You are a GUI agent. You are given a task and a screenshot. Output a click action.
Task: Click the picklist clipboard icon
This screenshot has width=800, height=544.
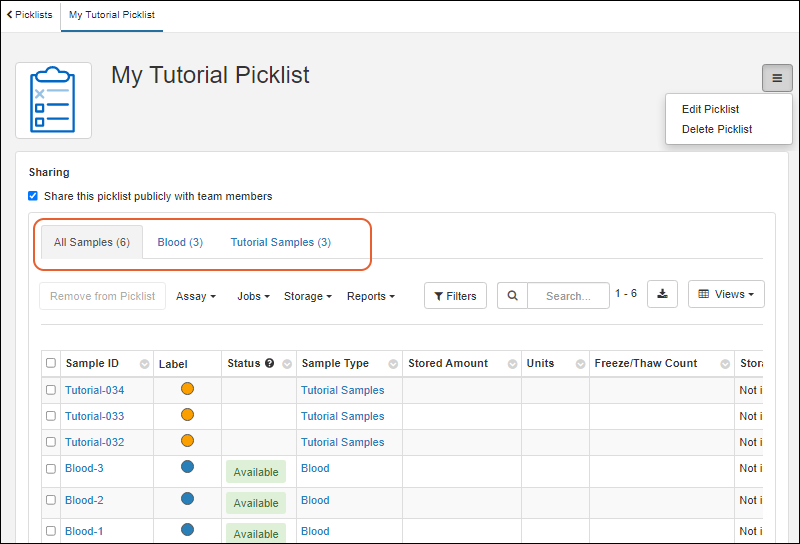point(53,100)
